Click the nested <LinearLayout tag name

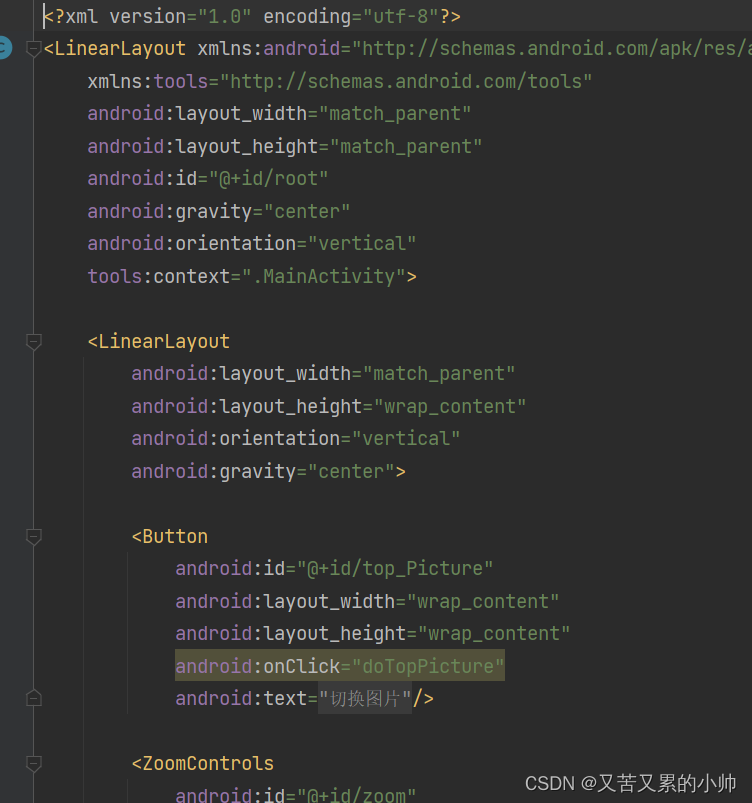click(x=159, y=342)
